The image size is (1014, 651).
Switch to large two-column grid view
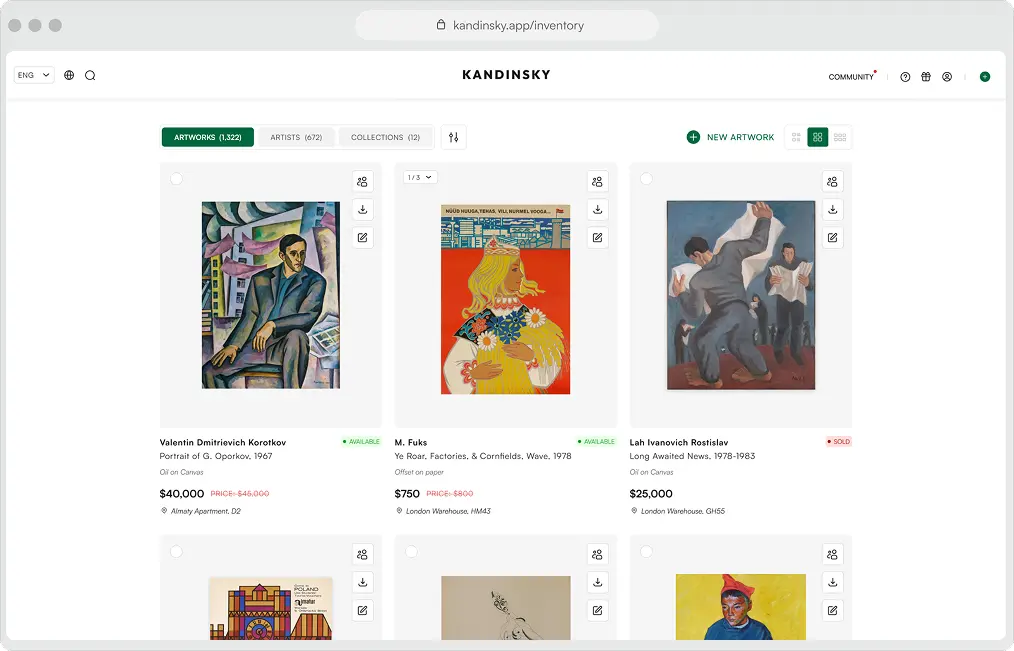coord(796,137)
